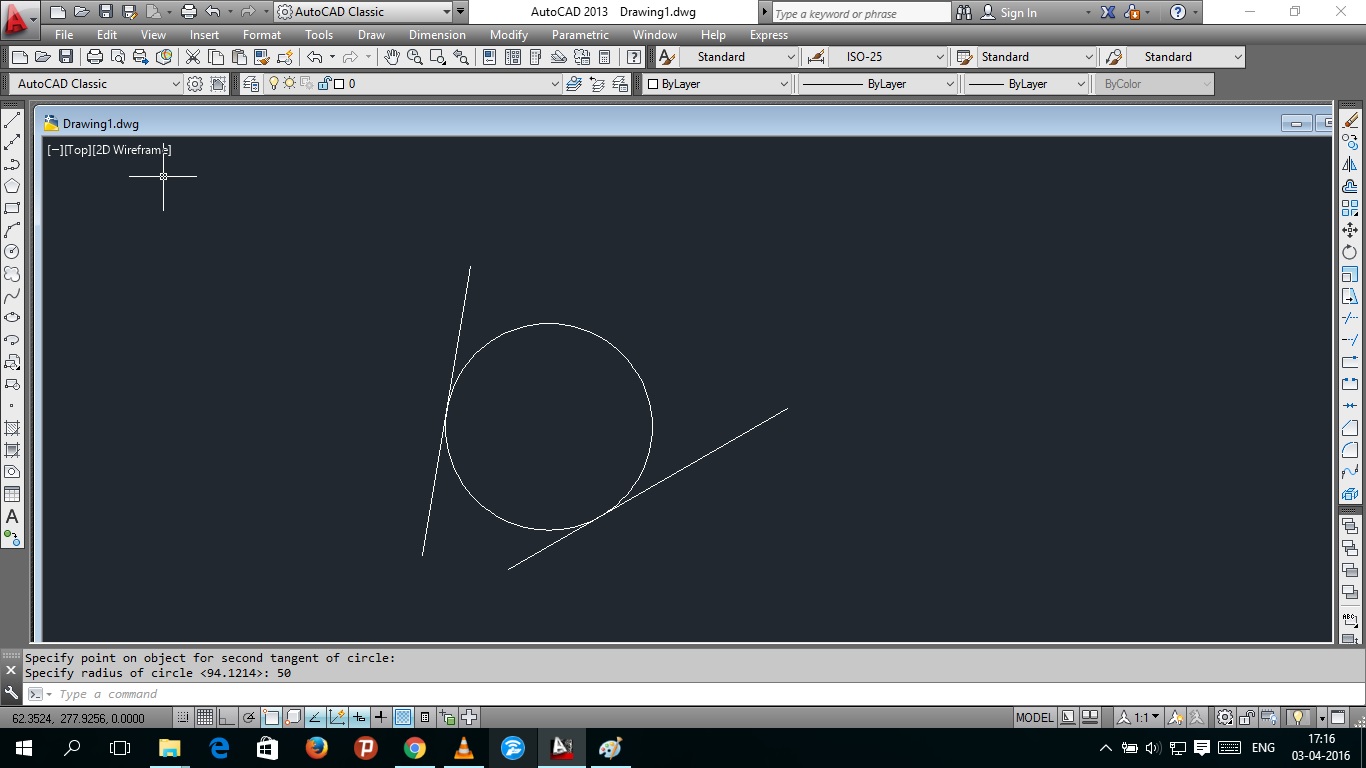Open the workspace dropdown showing AutoCAD Classic
The height and width of the screenshot is (768, 1366).
pyautogui.click(x=446, y=11)
